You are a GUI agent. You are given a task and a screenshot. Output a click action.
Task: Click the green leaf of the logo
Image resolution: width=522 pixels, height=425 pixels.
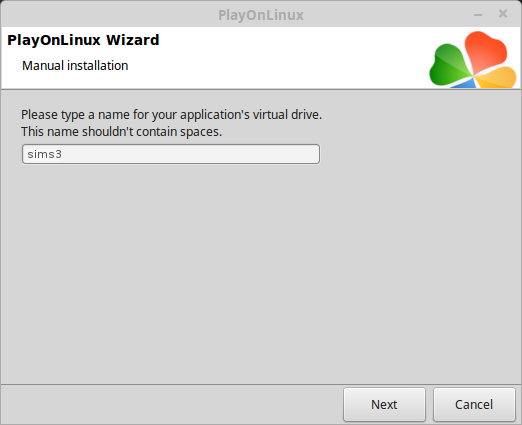447,67
